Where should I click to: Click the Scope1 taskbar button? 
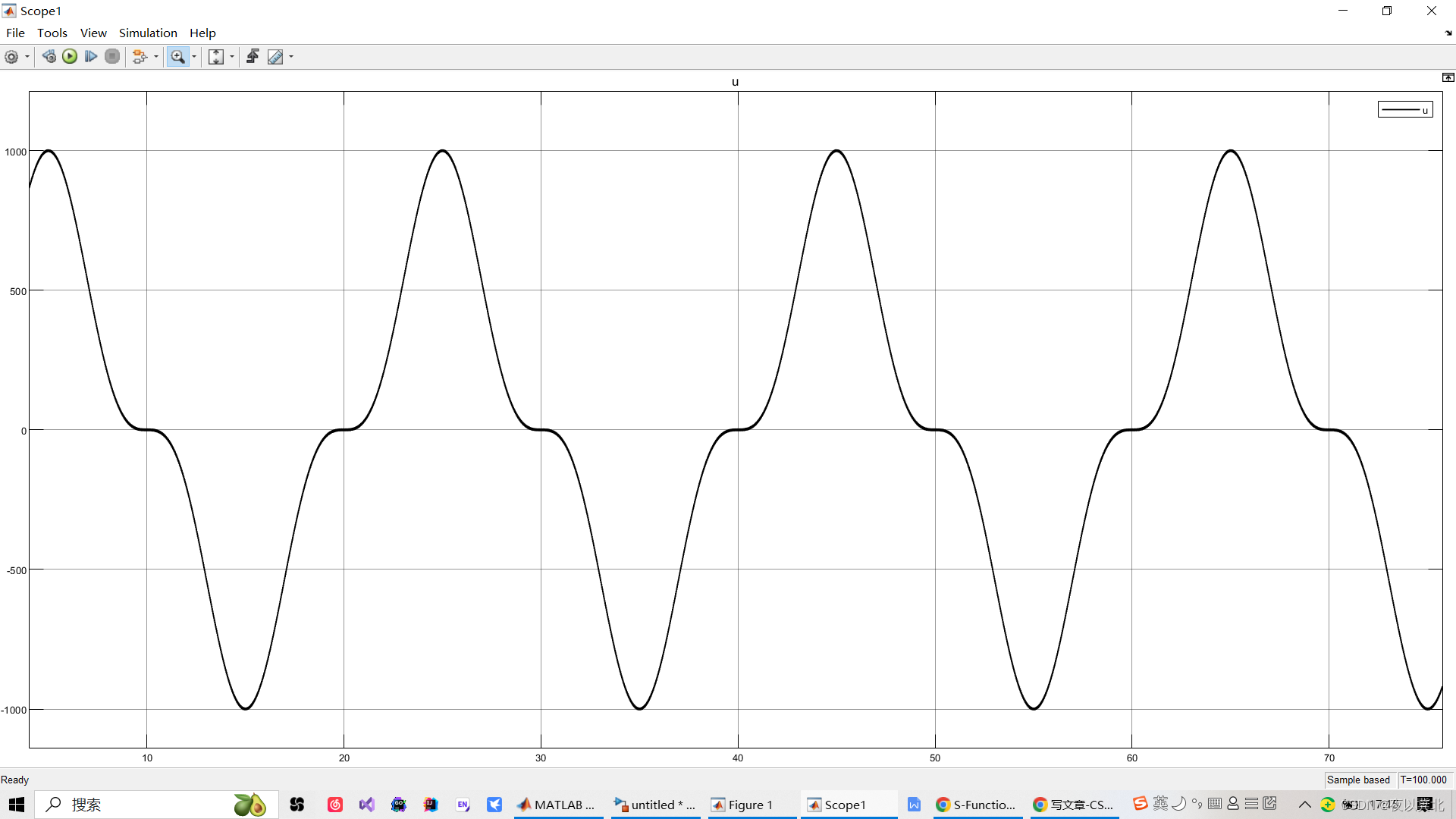[x=849, y=805]
